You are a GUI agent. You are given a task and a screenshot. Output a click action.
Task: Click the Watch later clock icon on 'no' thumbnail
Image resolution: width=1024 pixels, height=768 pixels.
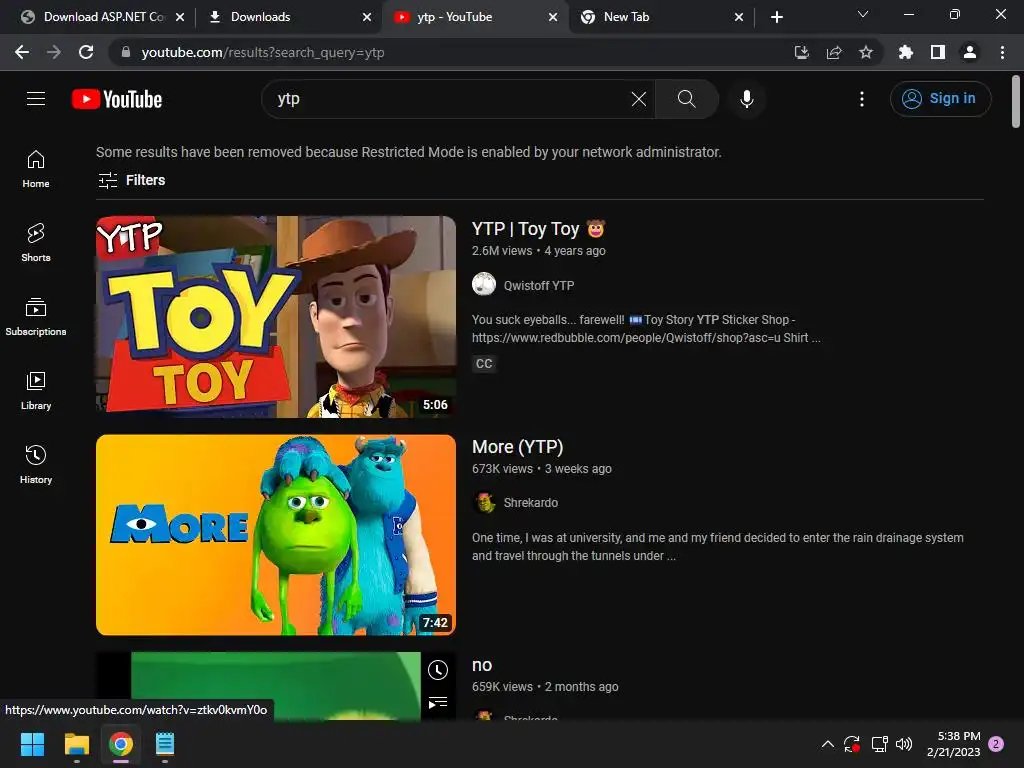tap(438, 669)
